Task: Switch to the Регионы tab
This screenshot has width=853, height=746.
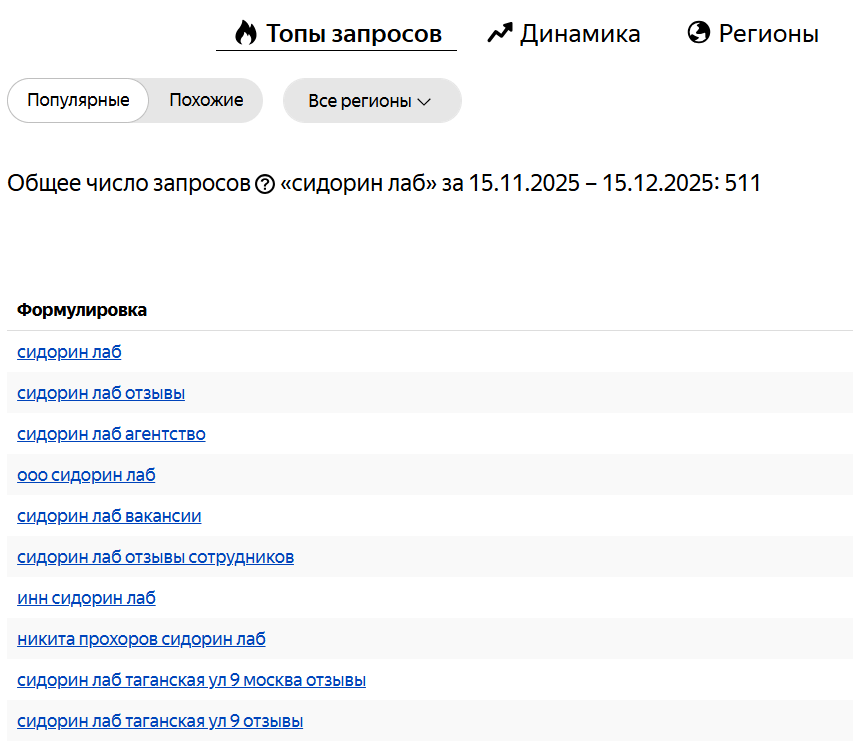Action: click(x=768, y=34)
